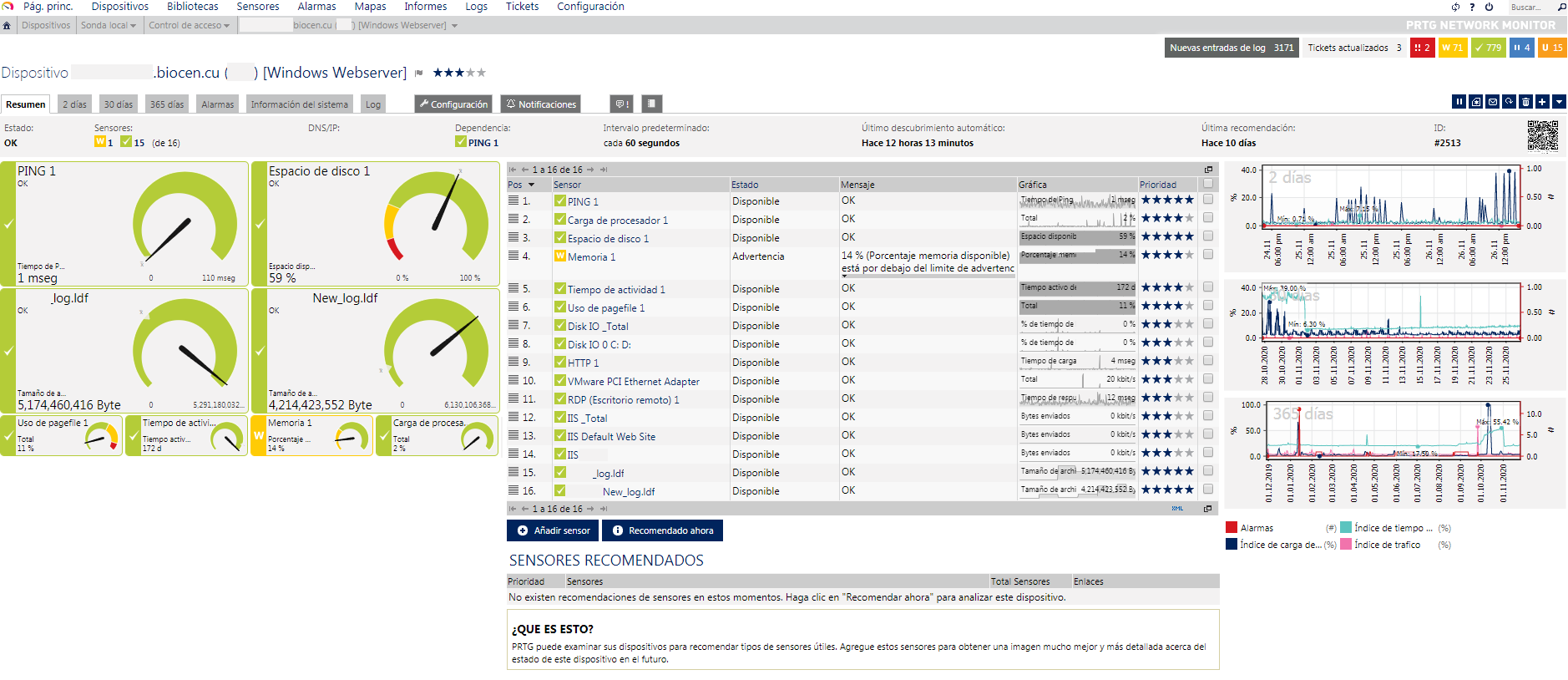Screen dimensions: 1568x680
Task: Click the acknowledge alarm icon beside pause
Action: coord(1476,102)
